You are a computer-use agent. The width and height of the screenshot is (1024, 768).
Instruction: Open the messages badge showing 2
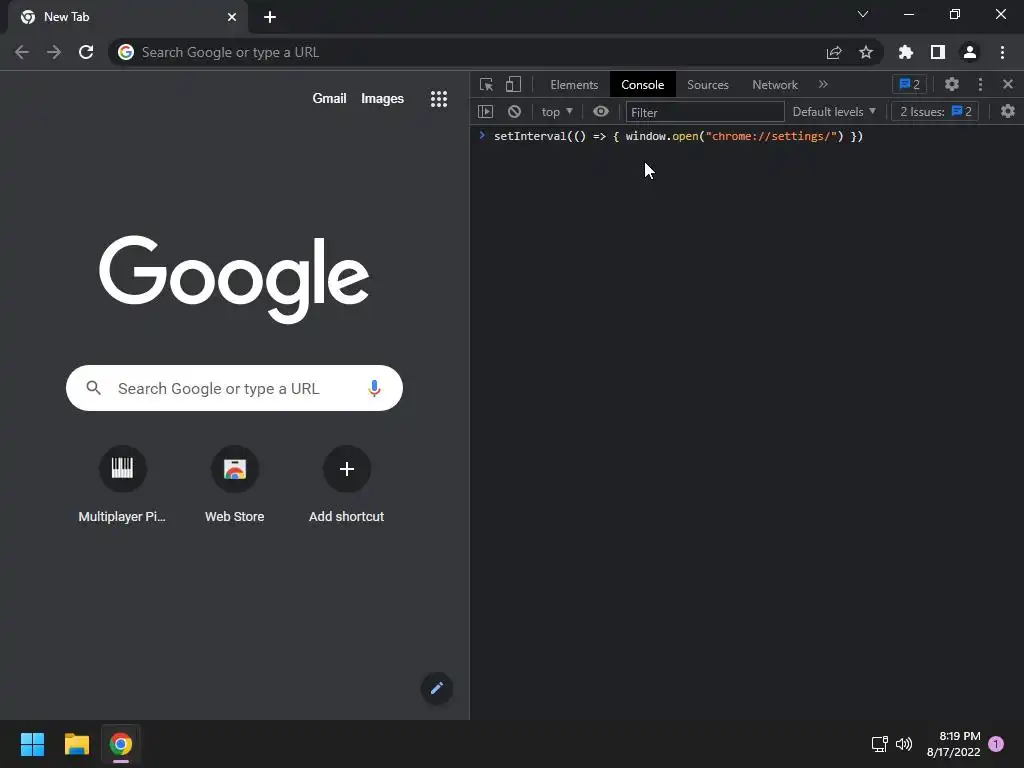pyautogui.click(x=909, y=84)
